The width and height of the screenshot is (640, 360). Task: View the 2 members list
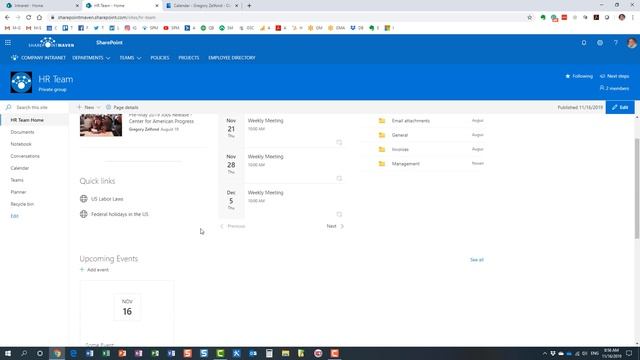(x=614, y=88)
